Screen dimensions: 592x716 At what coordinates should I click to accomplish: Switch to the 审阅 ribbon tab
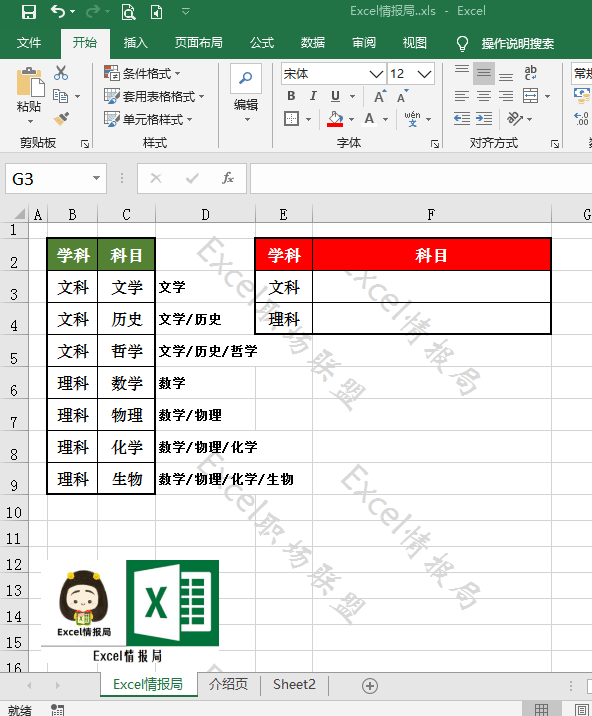click(364, 43)
